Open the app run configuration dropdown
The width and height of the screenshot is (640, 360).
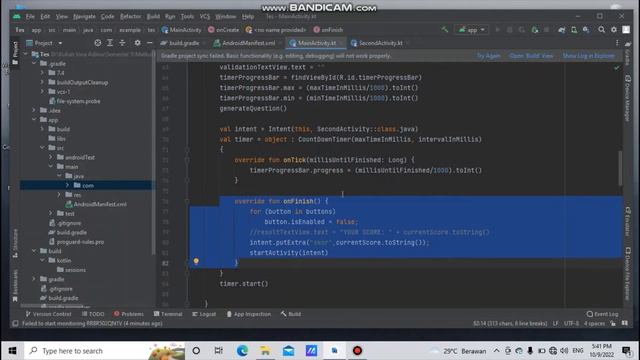tap(471, 30)
